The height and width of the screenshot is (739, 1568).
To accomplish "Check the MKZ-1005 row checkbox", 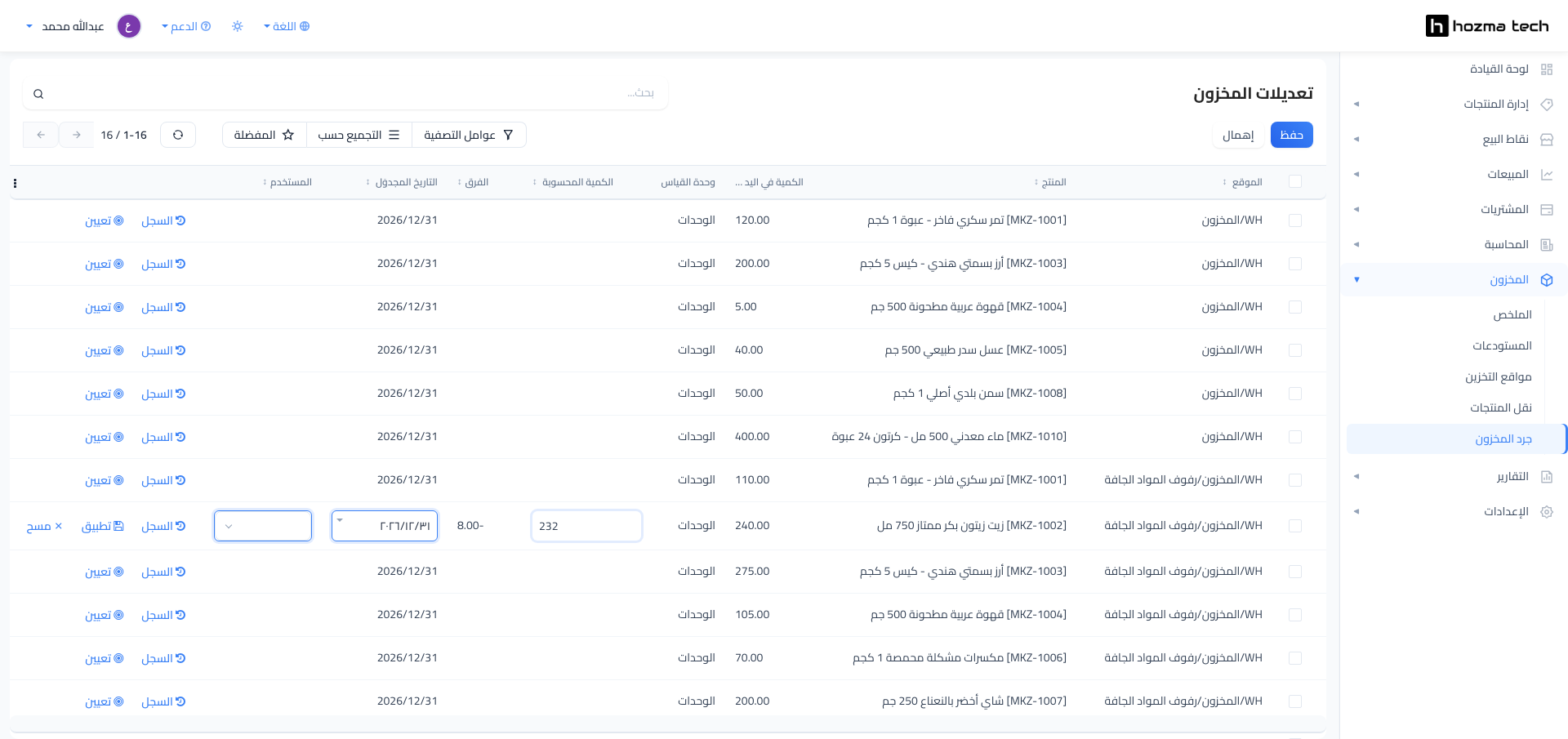I will pos(1295,350).
